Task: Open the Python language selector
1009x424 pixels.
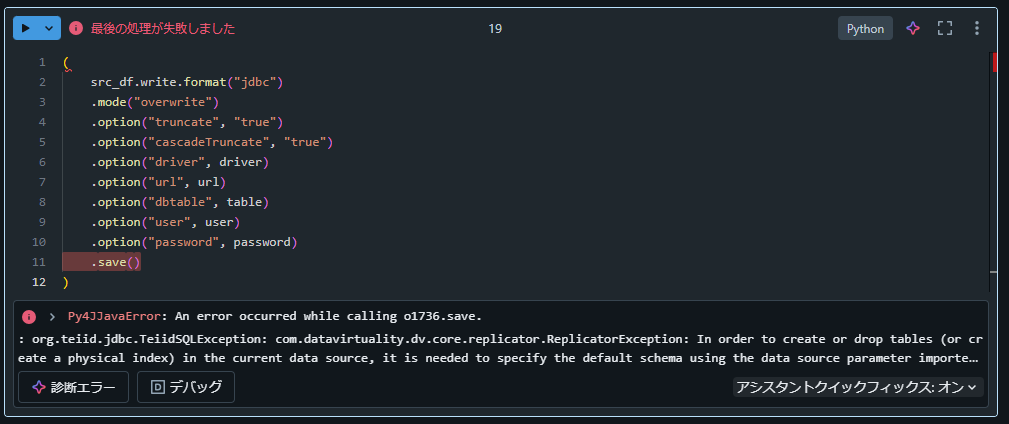Action: click(x=865, y=28)
